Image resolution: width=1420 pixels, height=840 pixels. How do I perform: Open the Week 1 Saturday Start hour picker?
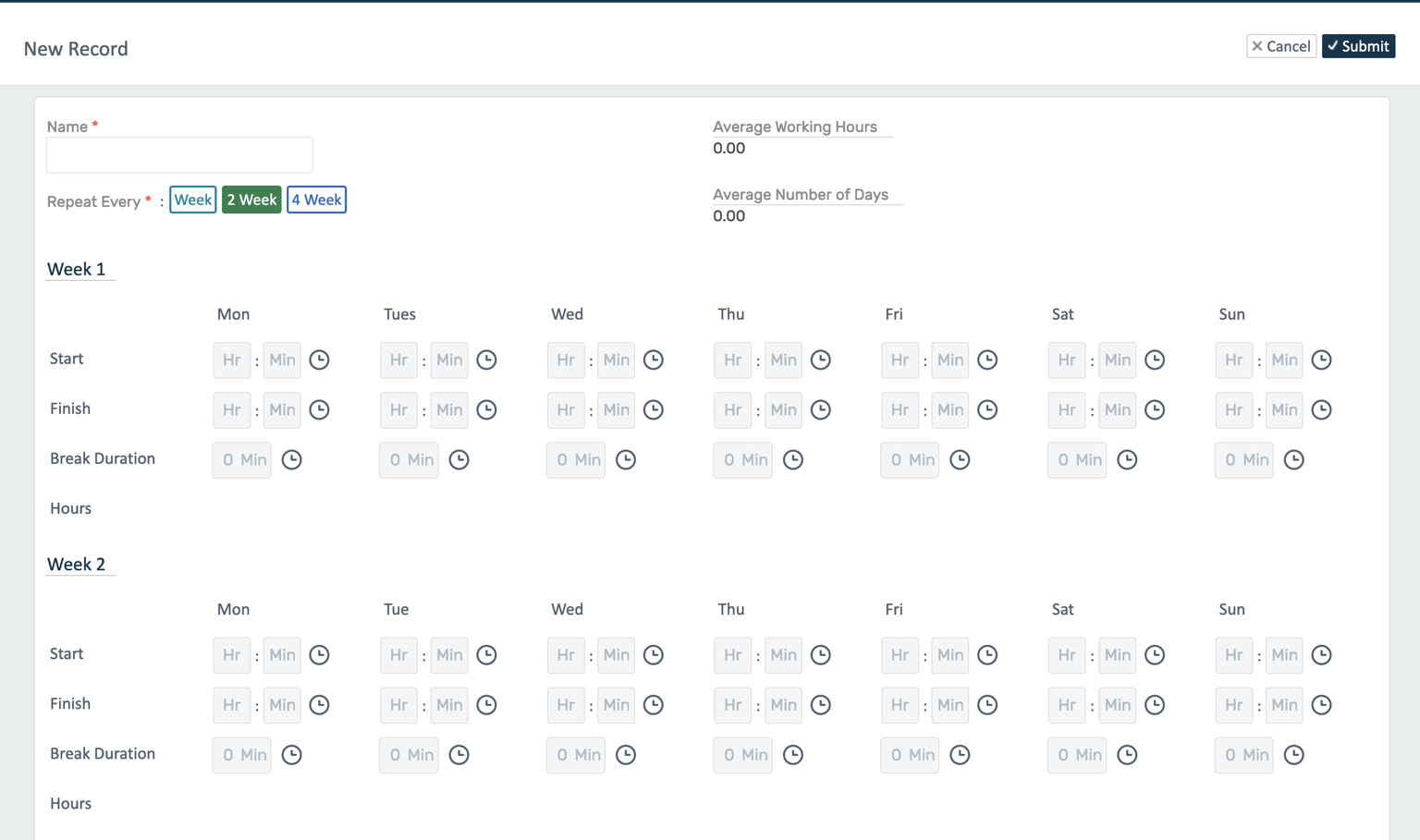click(x=1066, y=360)
